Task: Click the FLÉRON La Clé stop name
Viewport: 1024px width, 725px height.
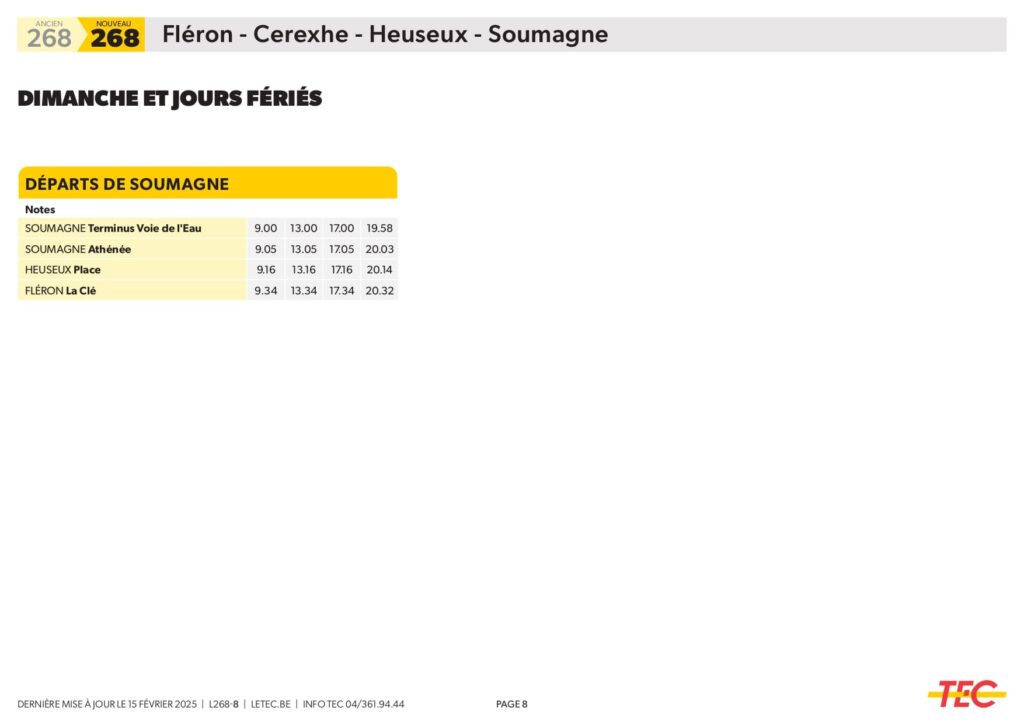Action: (x=60, y=291)
